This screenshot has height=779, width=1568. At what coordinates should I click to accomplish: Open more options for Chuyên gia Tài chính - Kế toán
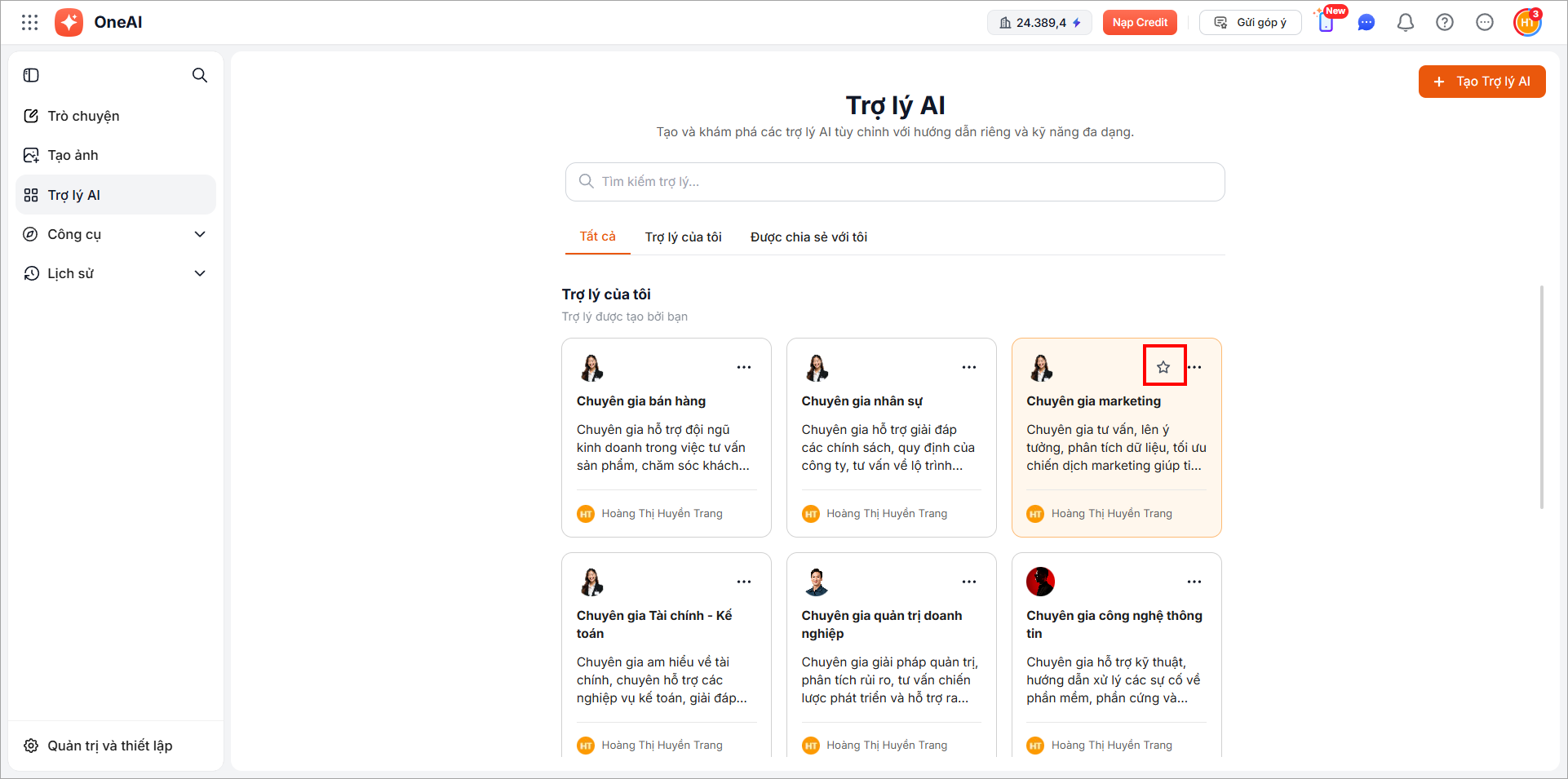[744, 582]
